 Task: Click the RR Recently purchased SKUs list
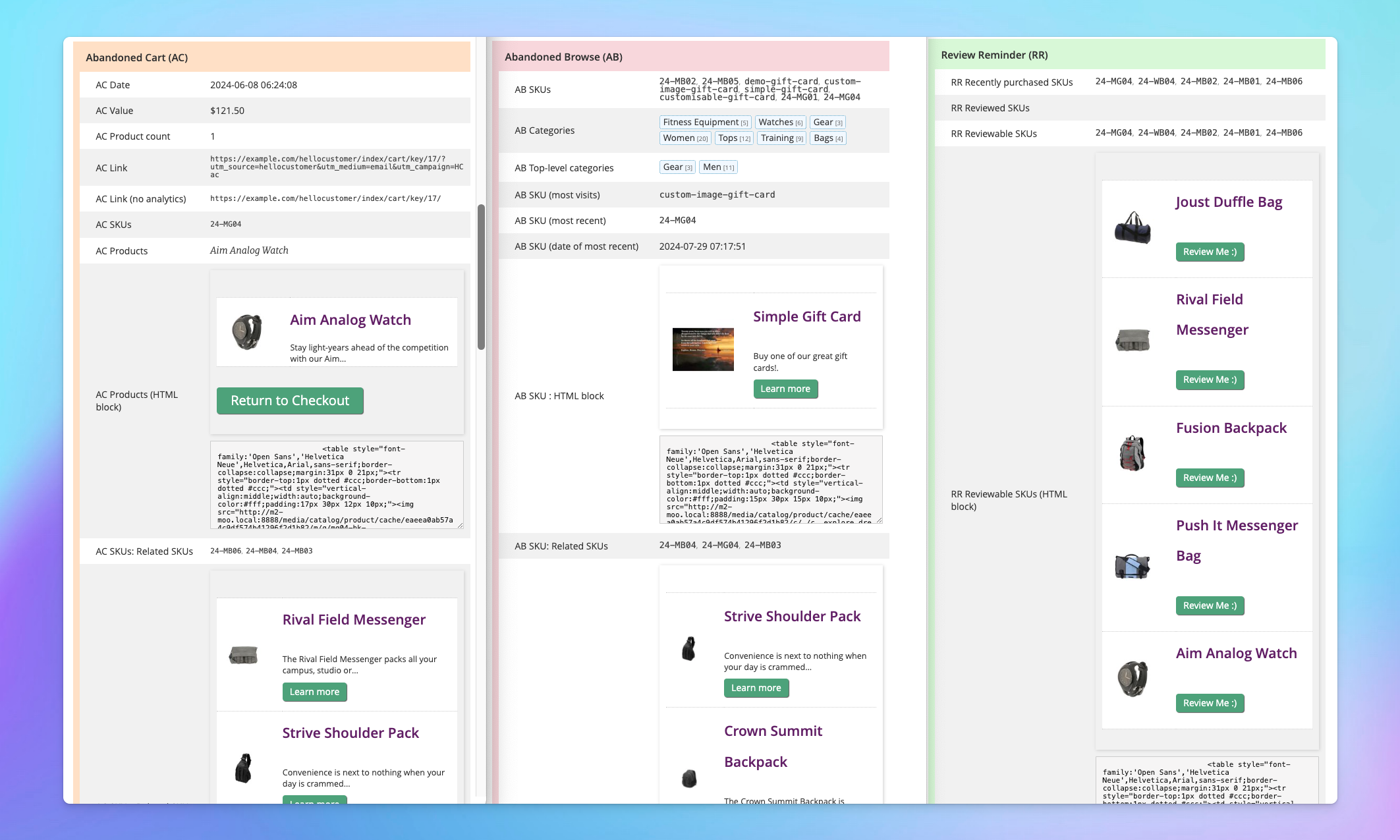coord(1199,82)
